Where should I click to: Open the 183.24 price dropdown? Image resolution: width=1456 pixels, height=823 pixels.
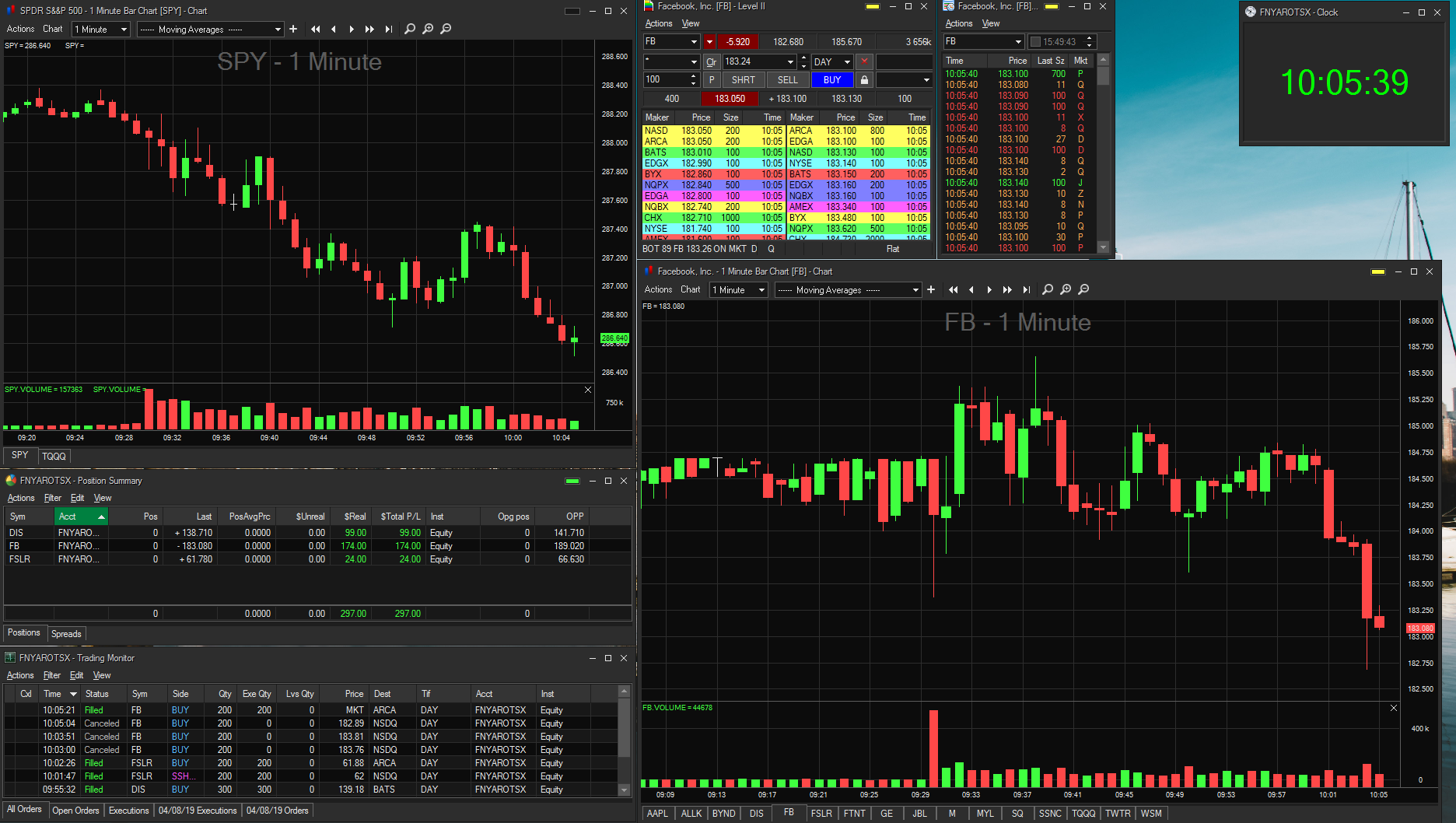click(790, 61)
